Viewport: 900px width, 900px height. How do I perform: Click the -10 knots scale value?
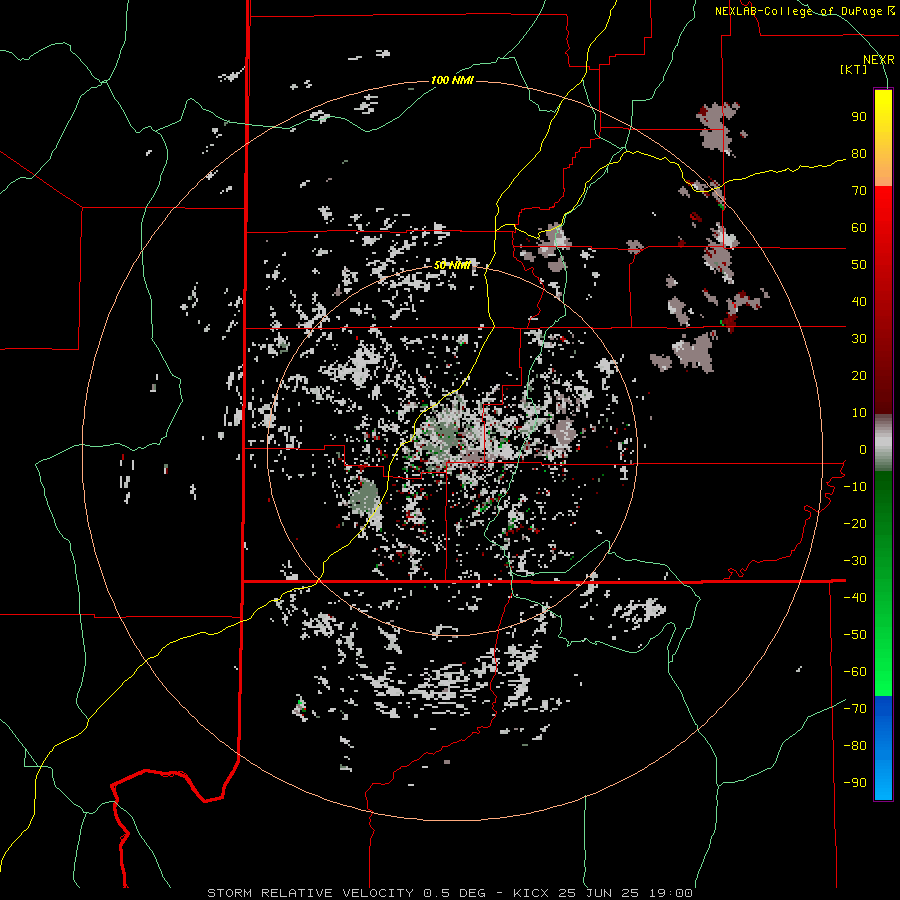pos(855,487)
